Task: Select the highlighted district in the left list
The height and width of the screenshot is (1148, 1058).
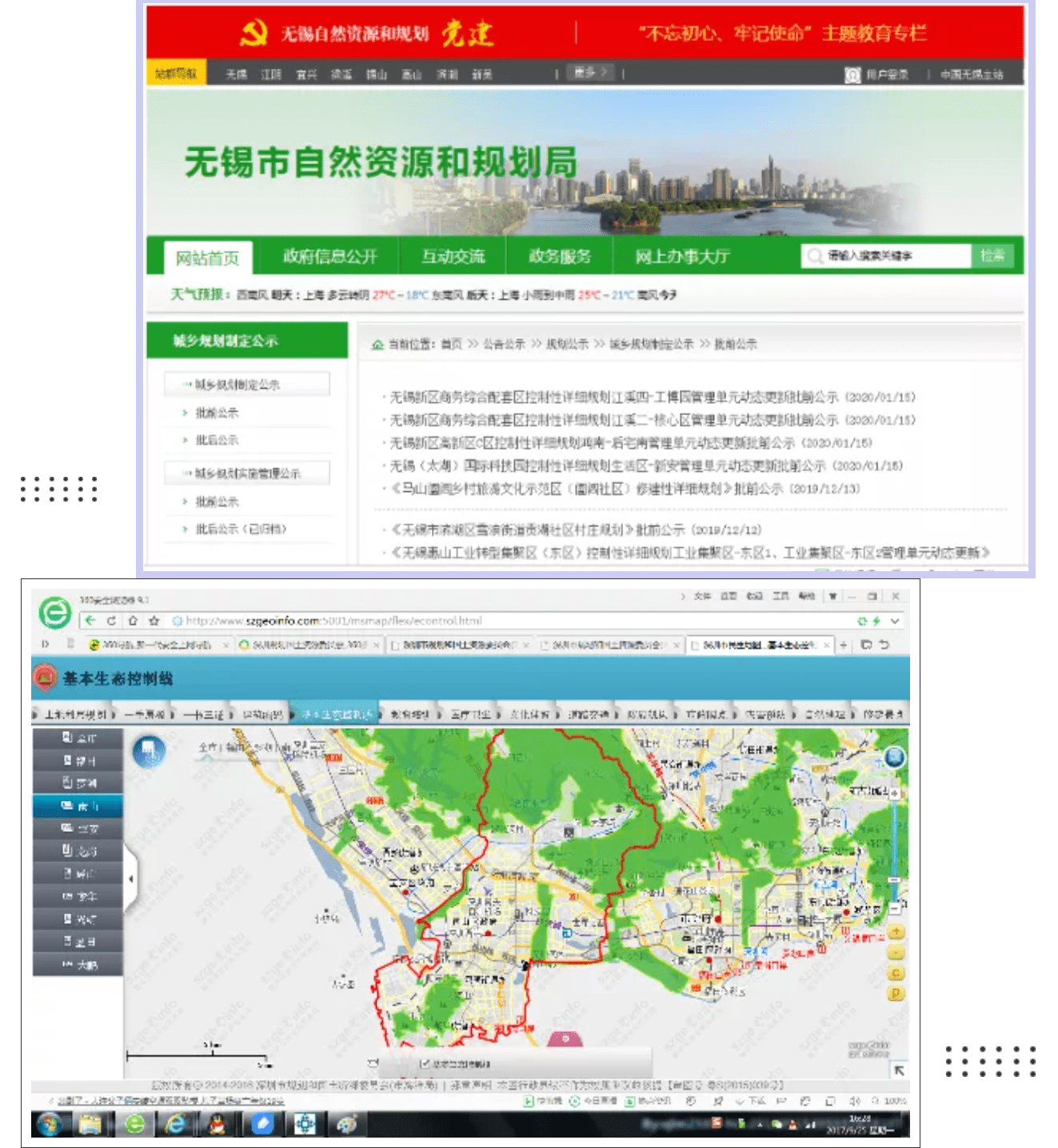Action: point(78,806)
